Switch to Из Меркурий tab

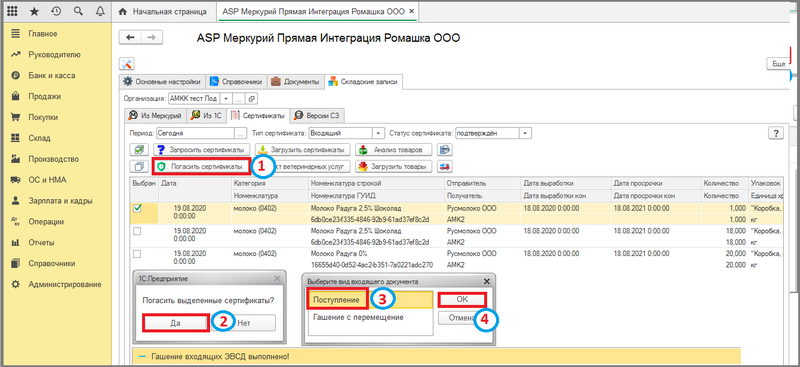(156, 116)
